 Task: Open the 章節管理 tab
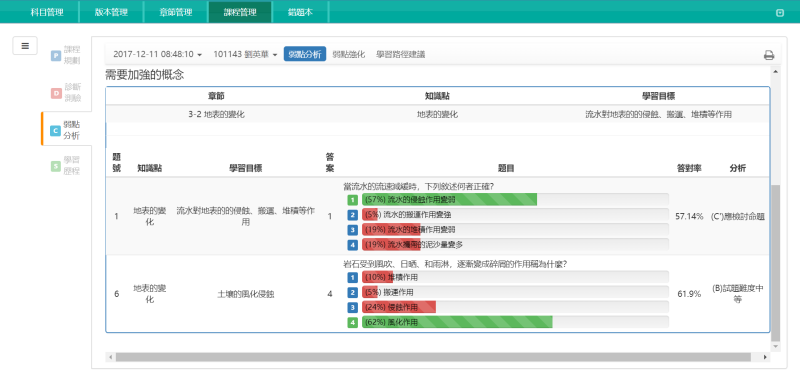pyautogui.click(x=176, y=12)
